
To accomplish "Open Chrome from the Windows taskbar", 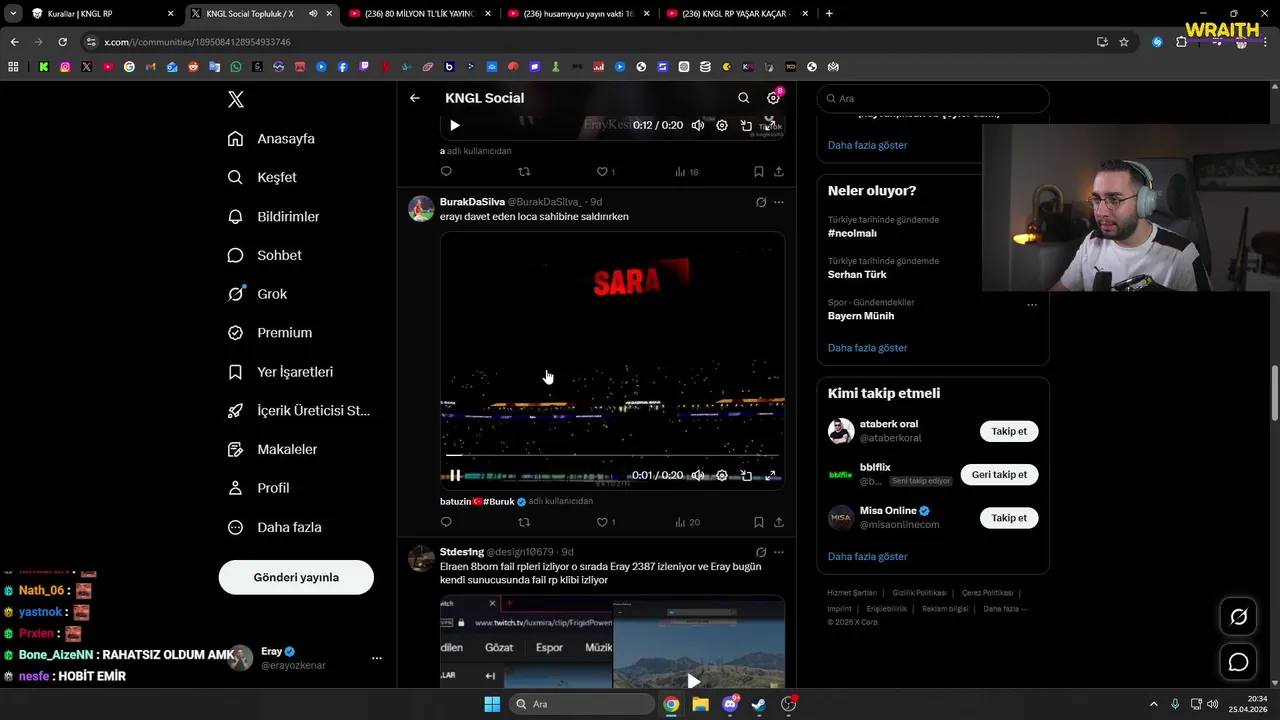I will [671, 704].
